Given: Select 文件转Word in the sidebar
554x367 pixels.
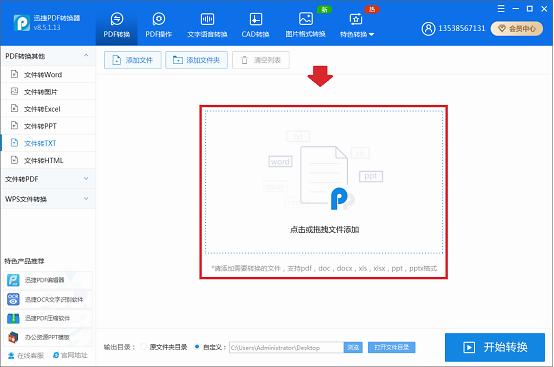Looking at the screenshot, I should click(48, 75).
